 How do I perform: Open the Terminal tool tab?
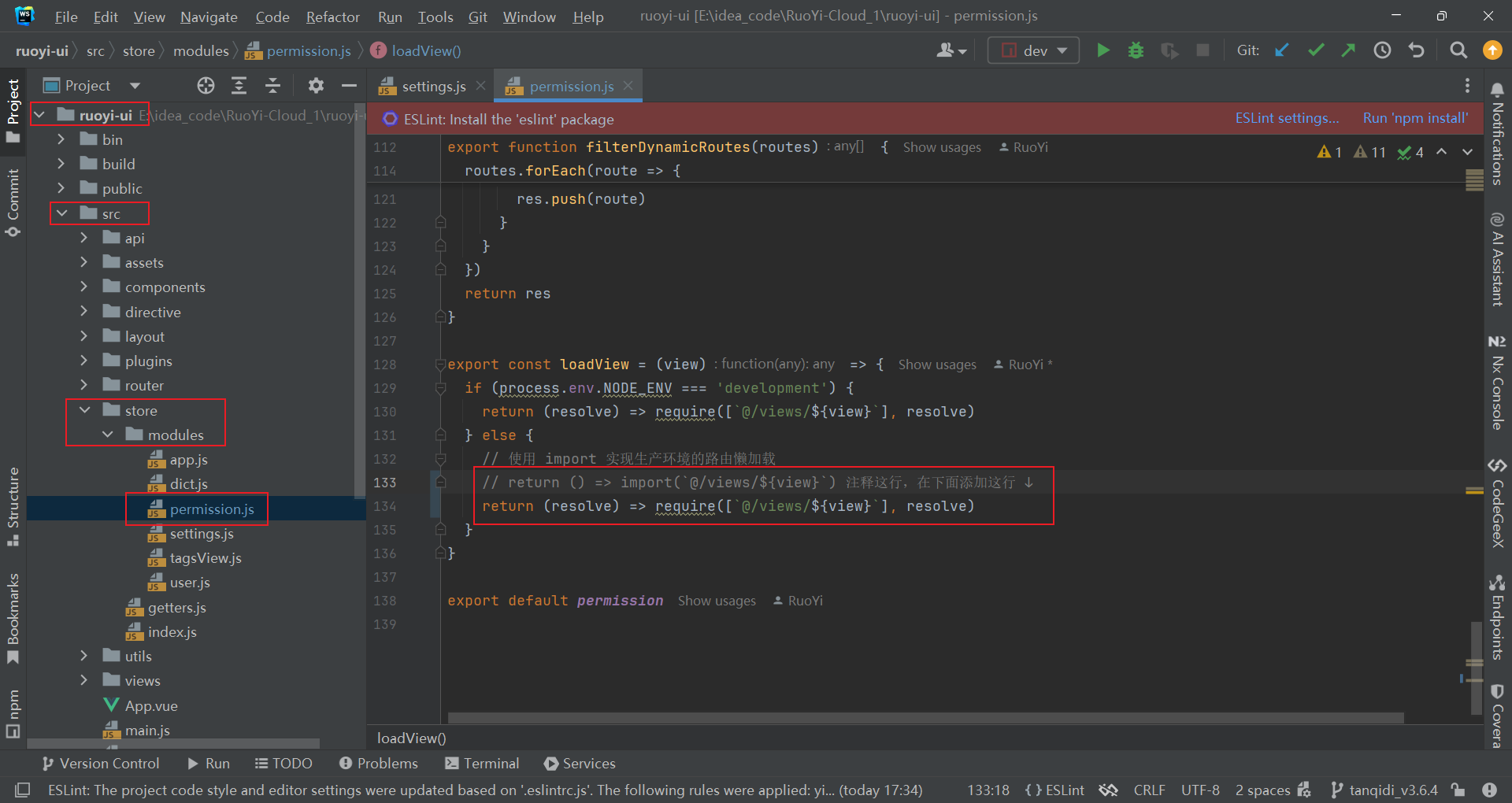click(482, 763)
